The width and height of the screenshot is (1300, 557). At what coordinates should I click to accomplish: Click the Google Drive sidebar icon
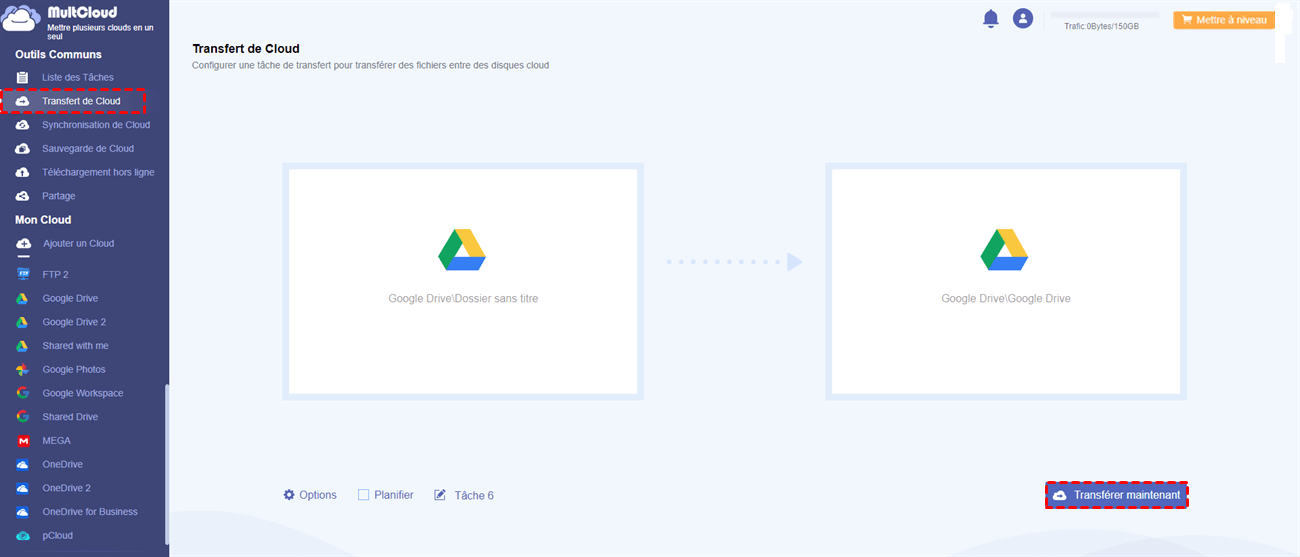[x=22, y=298]
